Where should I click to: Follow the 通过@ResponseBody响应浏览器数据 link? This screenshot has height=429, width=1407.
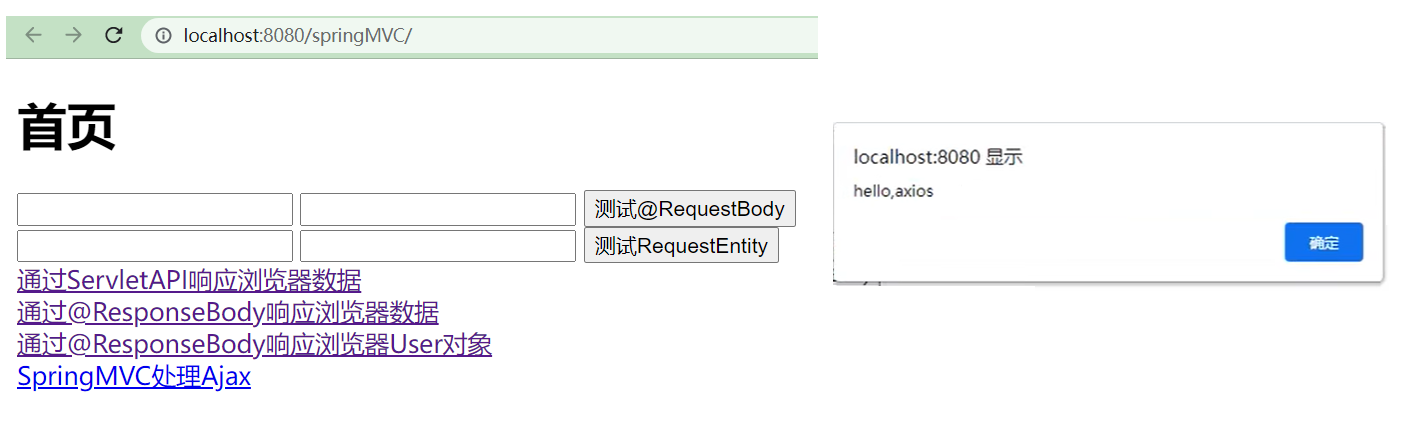pyautogui.click(x=228, y=313)
